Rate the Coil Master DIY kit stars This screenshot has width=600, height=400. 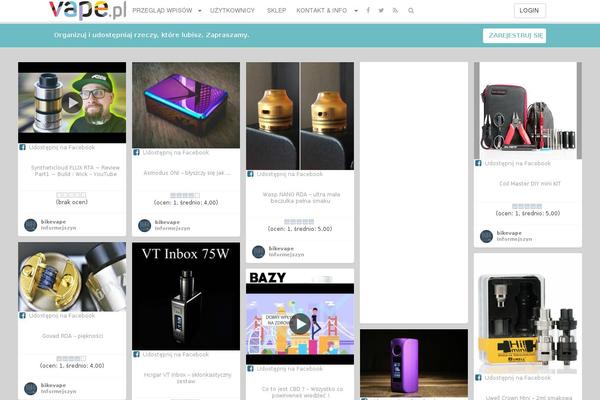point(527,206)
